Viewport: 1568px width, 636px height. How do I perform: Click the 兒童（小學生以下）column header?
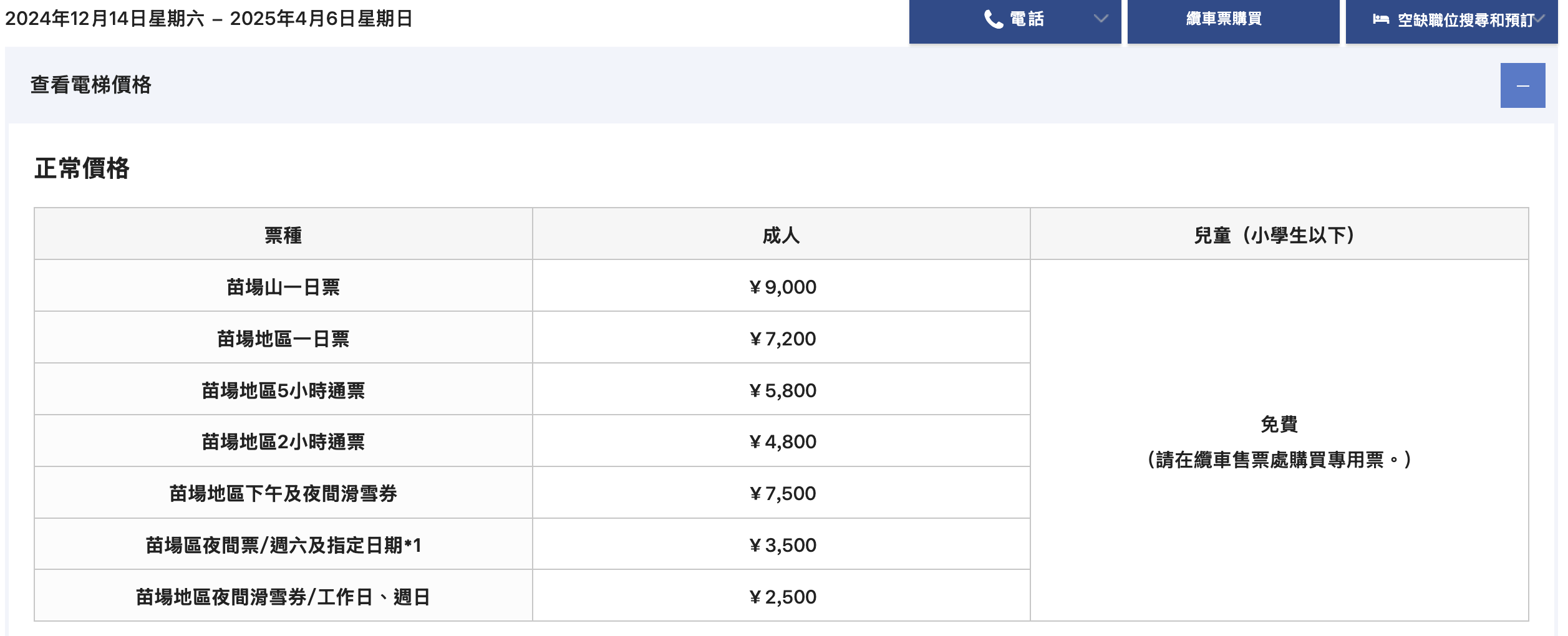coord(1279,235)
